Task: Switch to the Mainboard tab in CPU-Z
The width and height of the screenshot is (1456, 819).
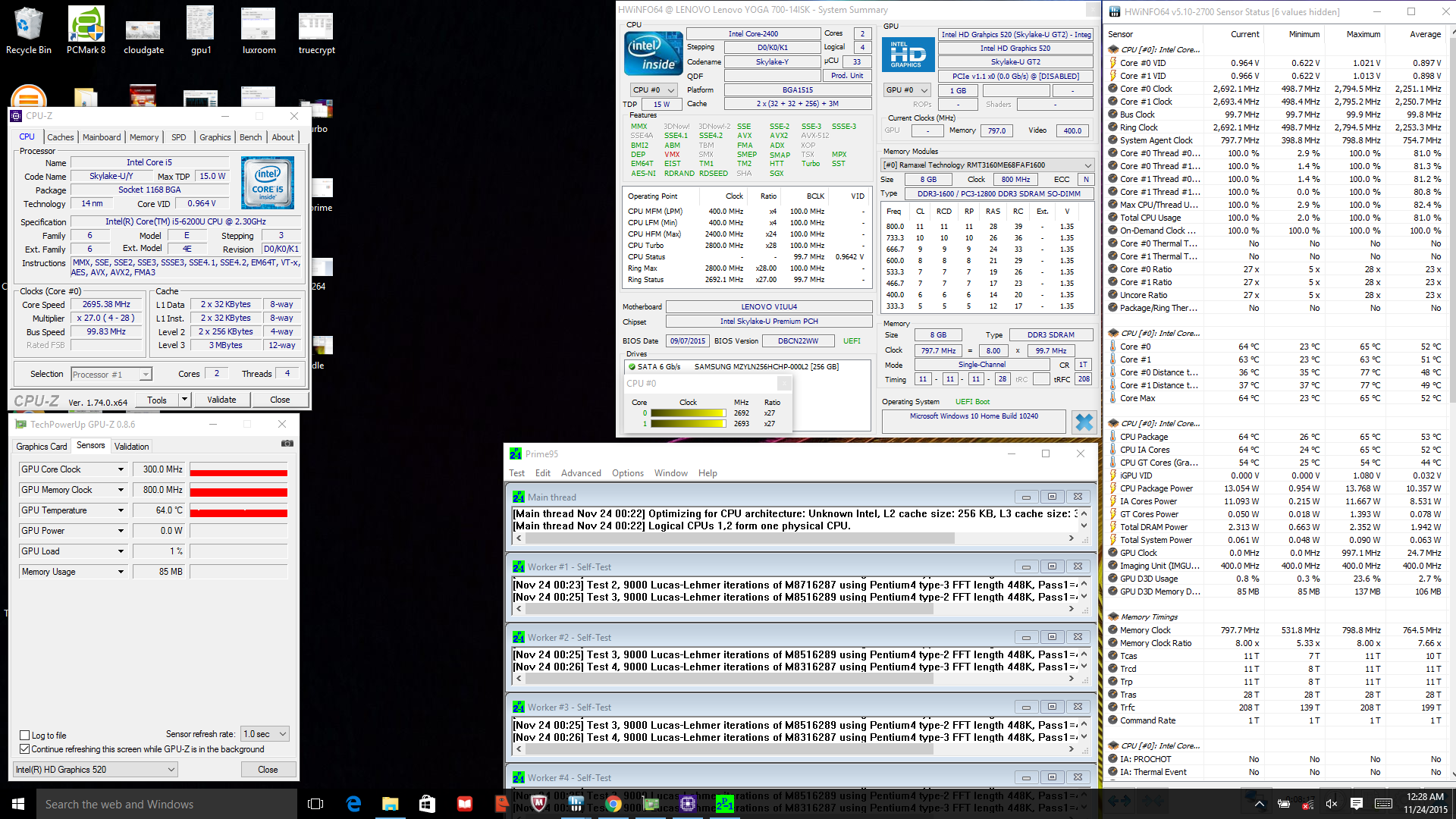Action: coord(102,137)
